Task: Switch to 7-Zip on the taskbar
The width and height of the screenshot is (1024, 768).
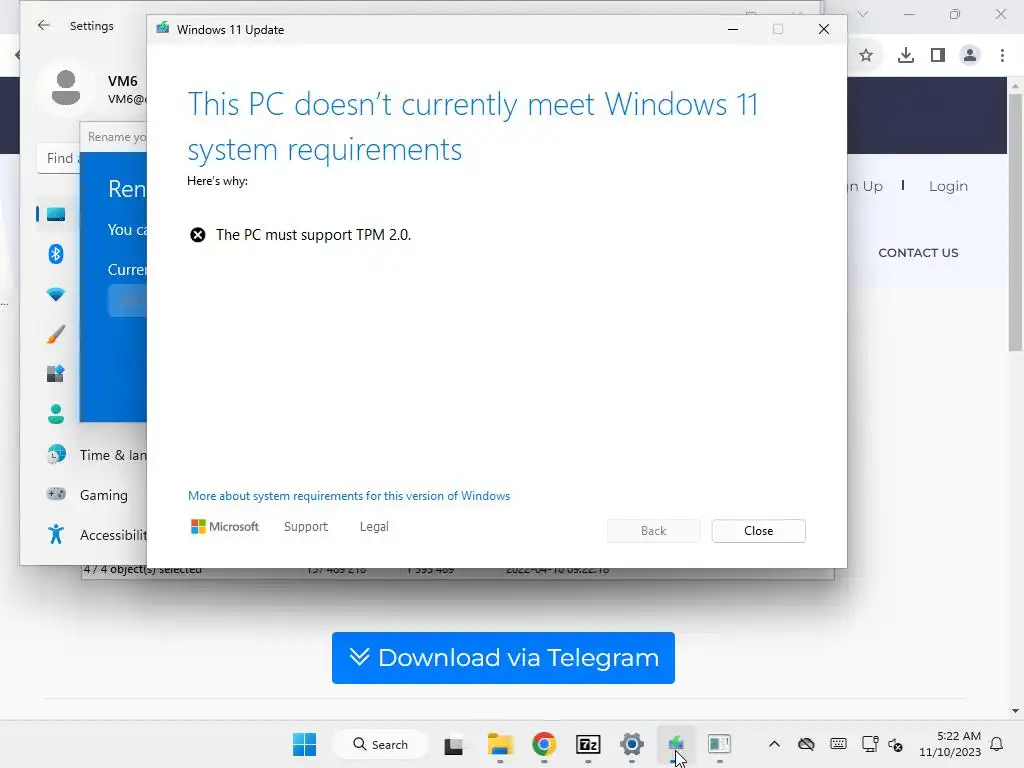Action: coord(588,744)
